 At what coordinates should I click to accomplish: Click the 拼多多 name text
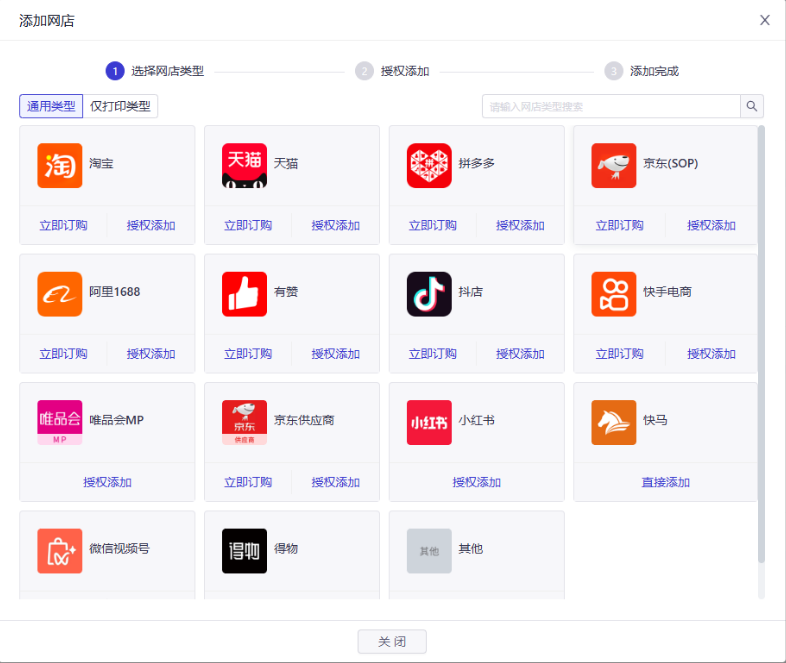pos(477,163)
